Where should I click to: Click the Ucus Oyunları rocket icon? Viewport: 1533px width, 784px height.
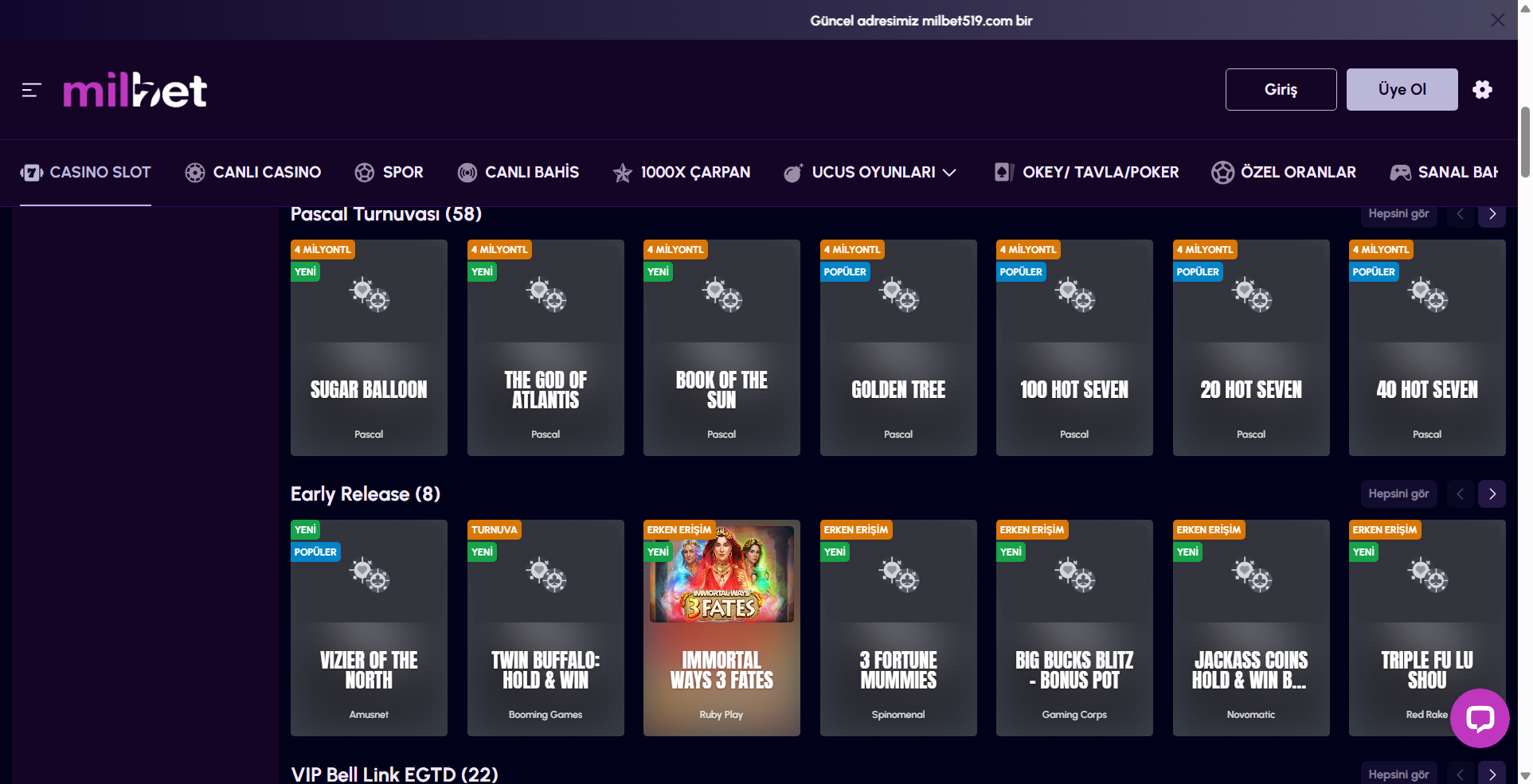coord(793,173)
